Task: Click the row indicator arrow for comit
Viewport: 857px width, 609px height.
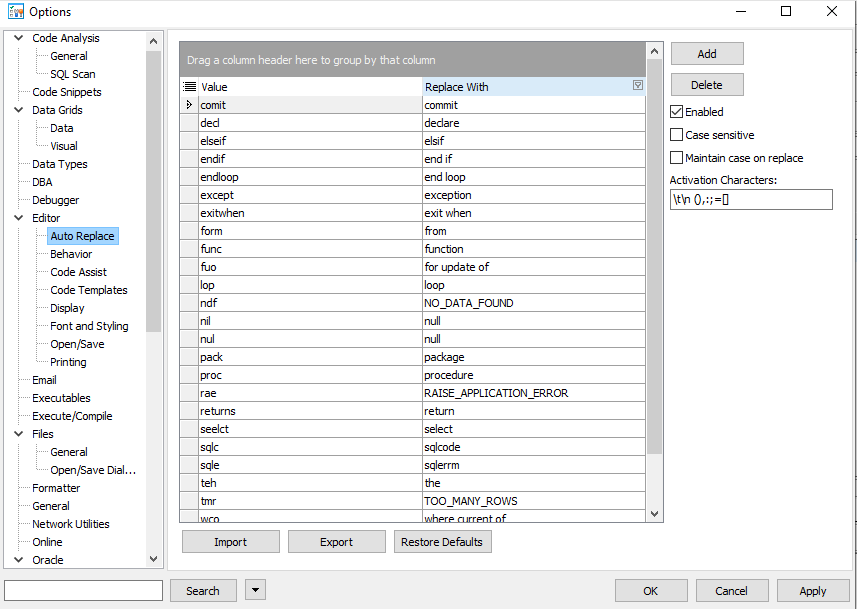Action: click(189, 104)
